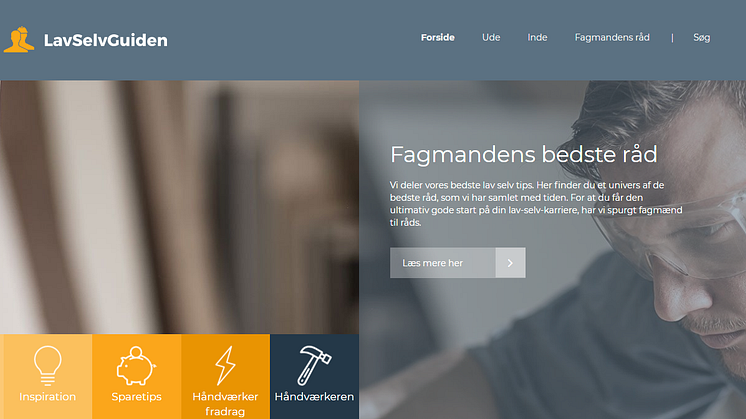Click the orange LavSelvGuiden figure logo icon
The width and height of the screenshot is (746, 419).
[x=19, y=39]
